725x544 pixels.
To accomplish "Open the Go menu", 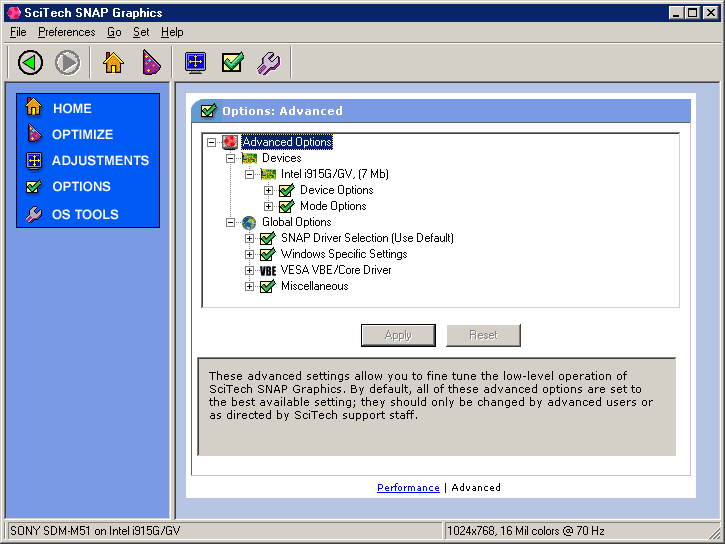I will pyautogui.click(x=114, y=32).
